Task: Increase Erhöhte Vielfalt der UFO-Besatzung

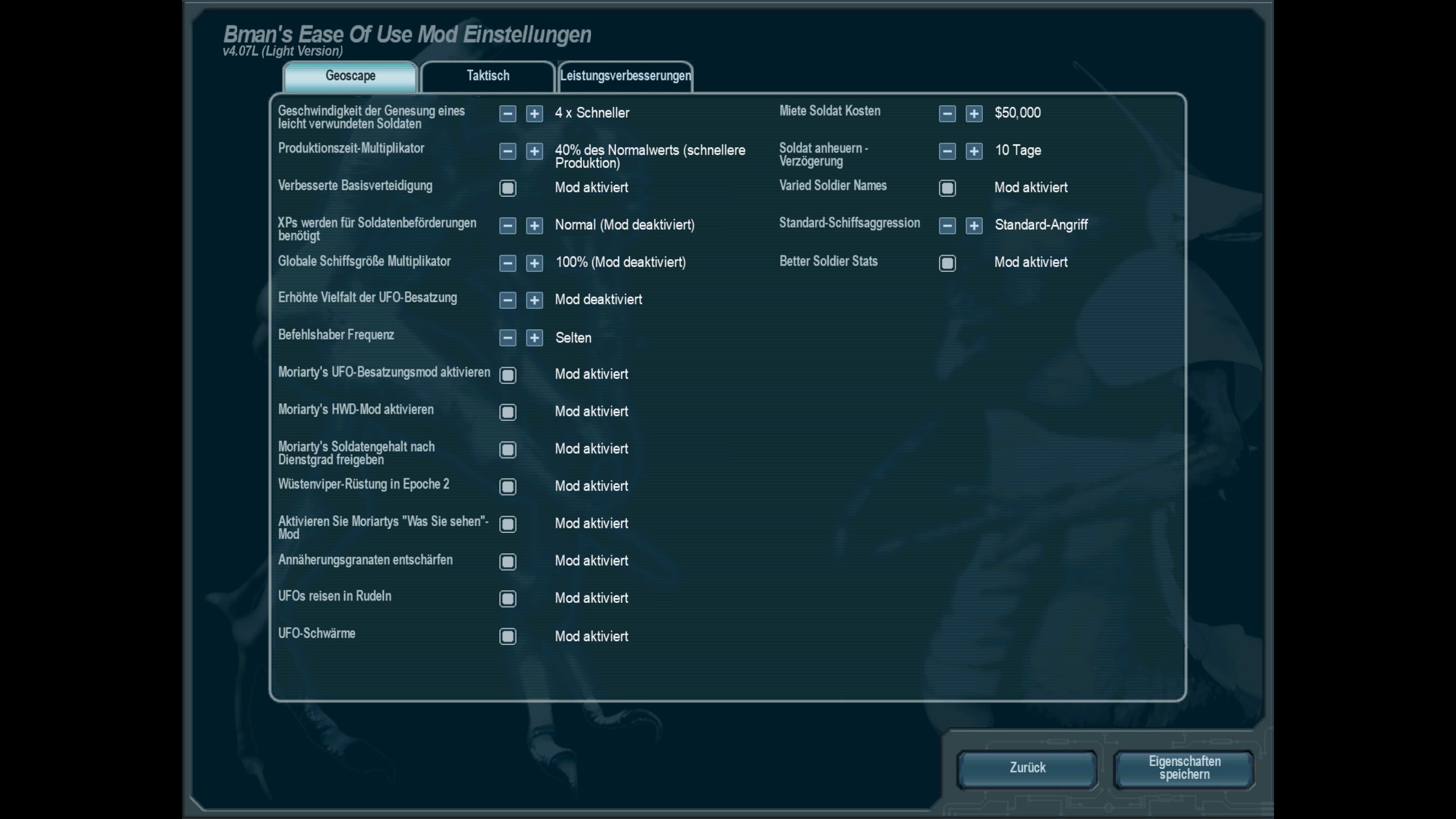Action: click(x=534, y=300)
